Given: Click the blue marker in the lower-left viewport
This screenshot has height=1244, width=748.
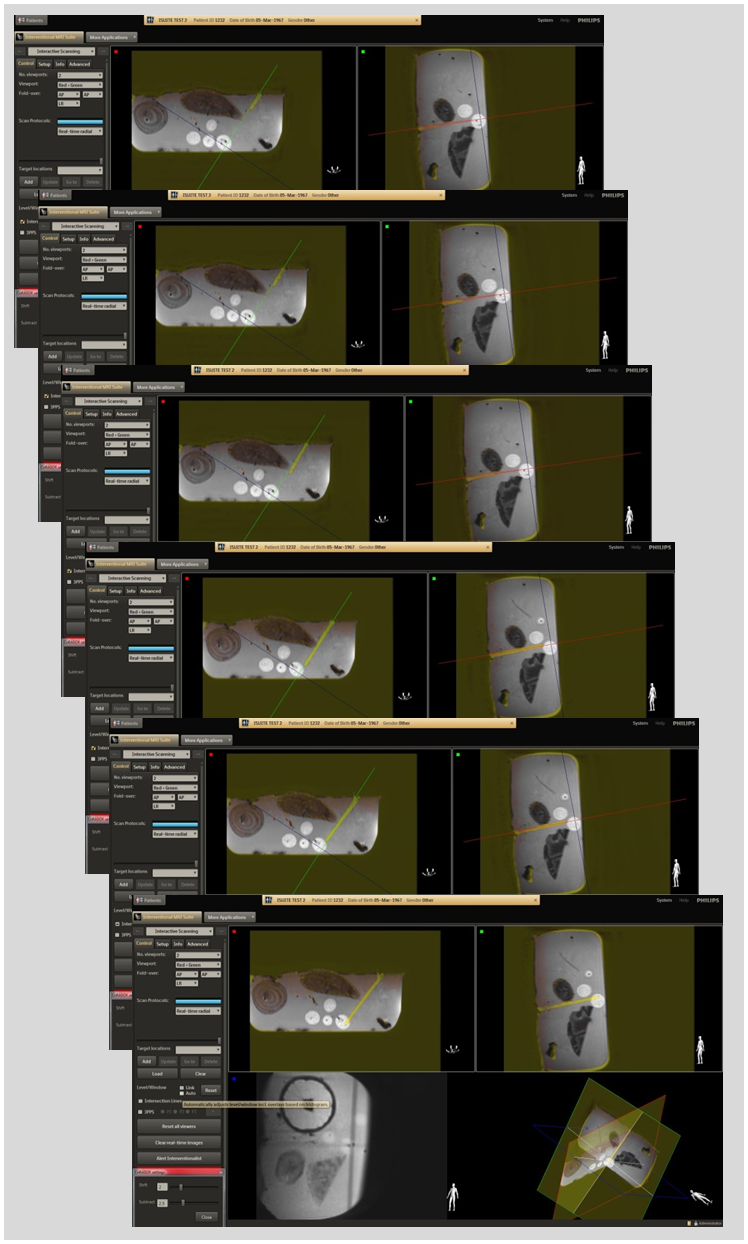Looking at the screenshot, I should pyautogui.click(x=233, y=1079).
